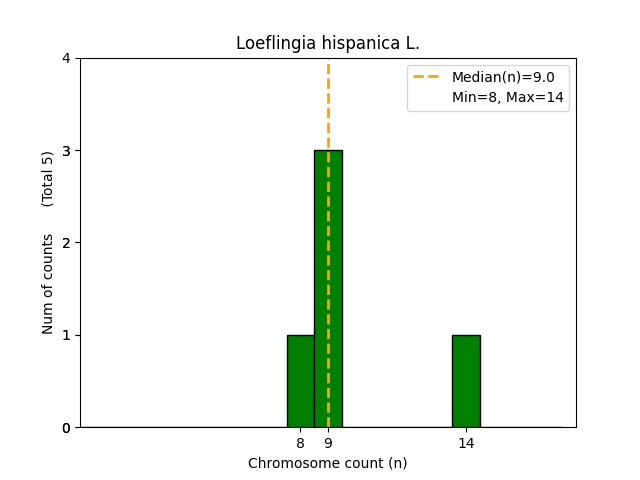Click y-axis tick label 2
The image size is (640, 480).
click(x=66, y=243)
